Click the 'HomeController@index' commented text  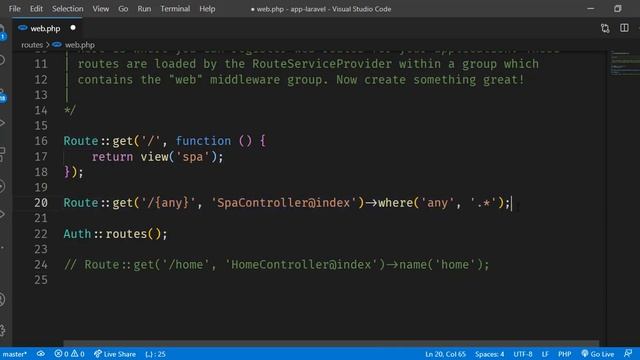point(301,265)
